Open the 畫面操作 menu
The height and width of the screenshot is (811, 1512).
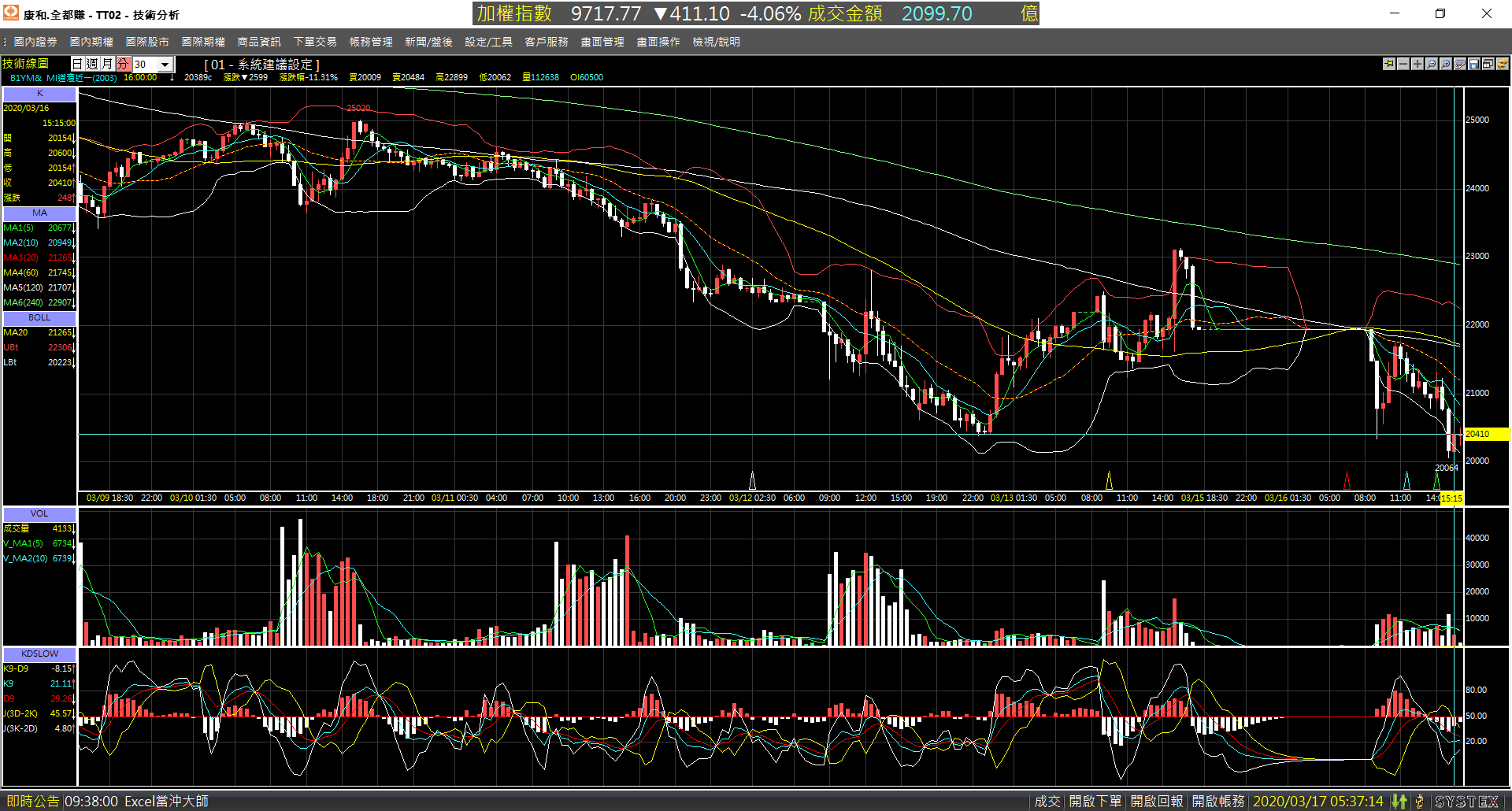click(658, 42)
